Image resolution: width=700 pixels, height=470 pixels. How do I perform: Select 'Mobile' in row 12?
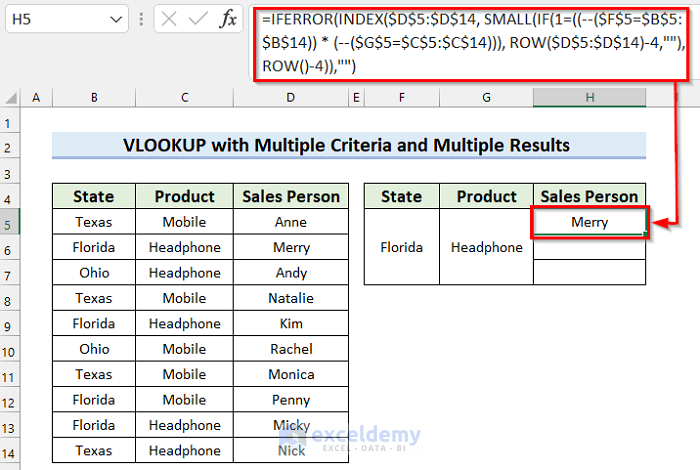(x=184, y=399)
